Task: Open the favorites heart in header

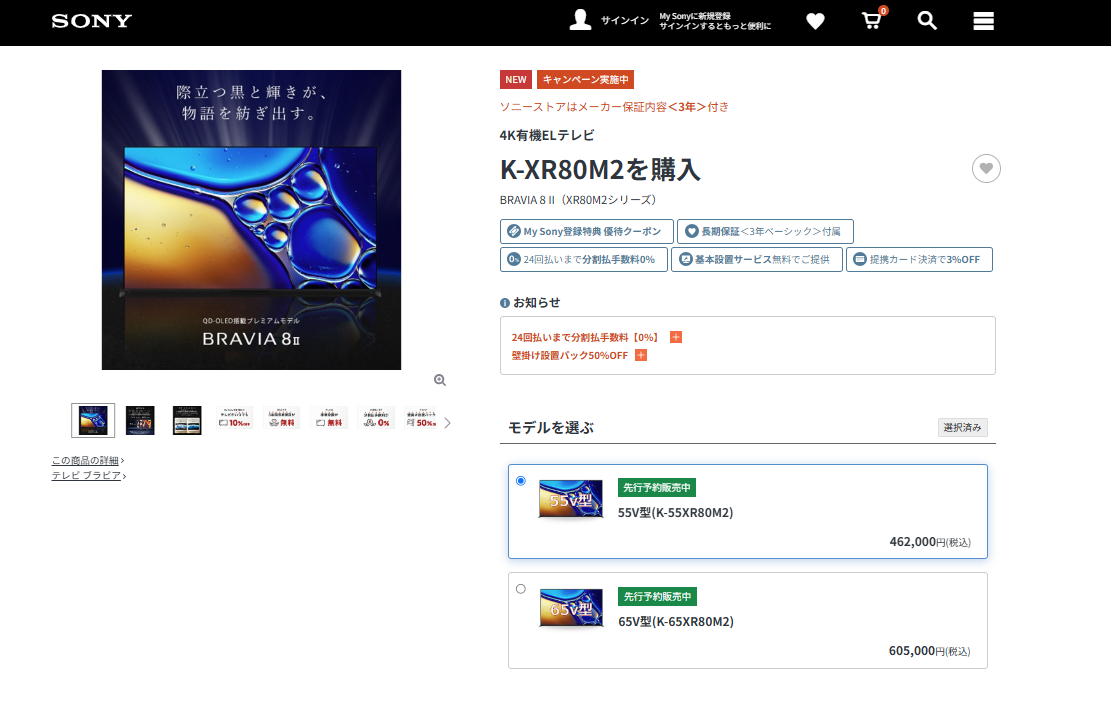Action: coord(816,21)
